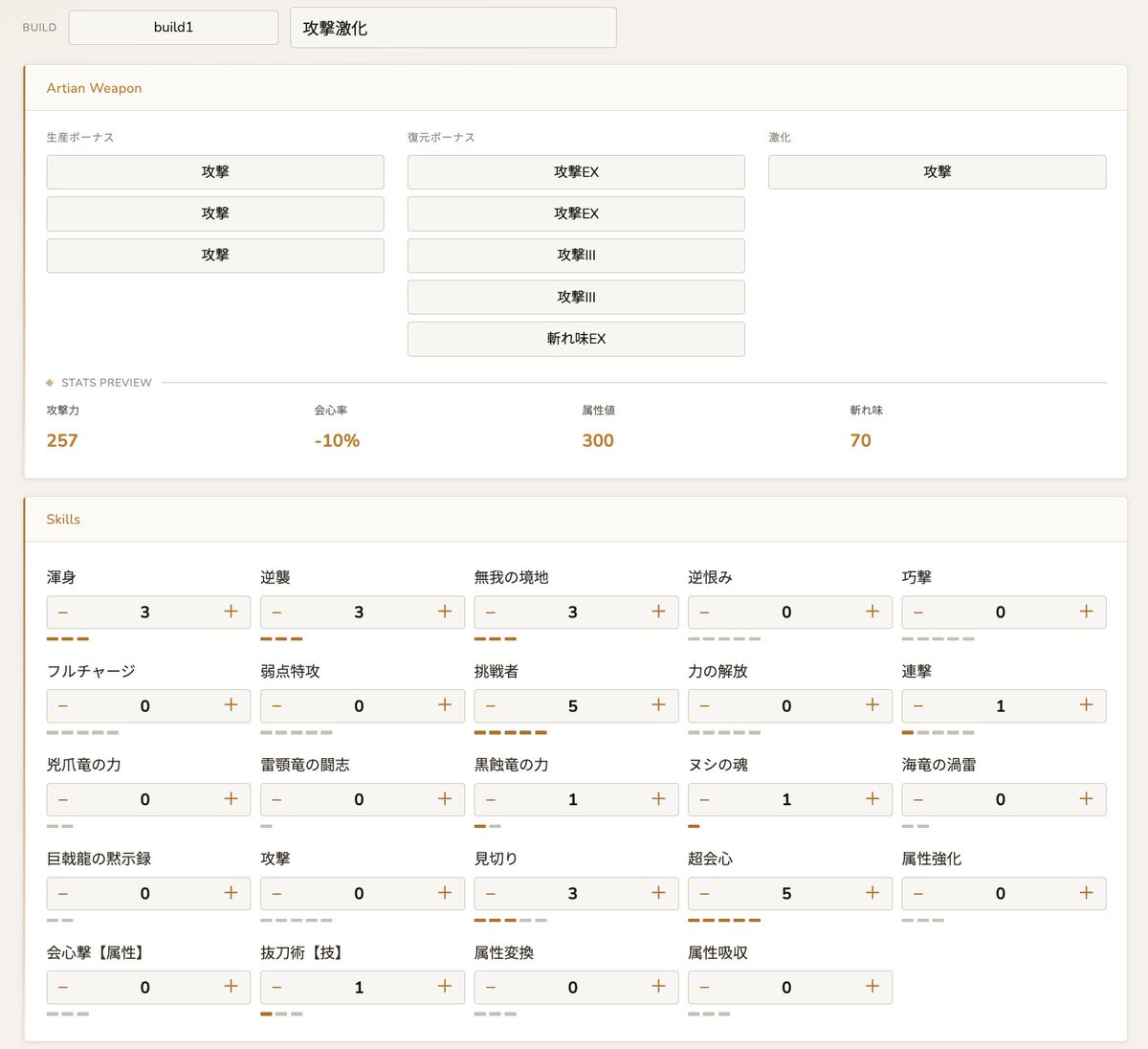Open second 攻撃III 復元ボーナス selector
1148x1049 pixels.
(x=576, y=297)
